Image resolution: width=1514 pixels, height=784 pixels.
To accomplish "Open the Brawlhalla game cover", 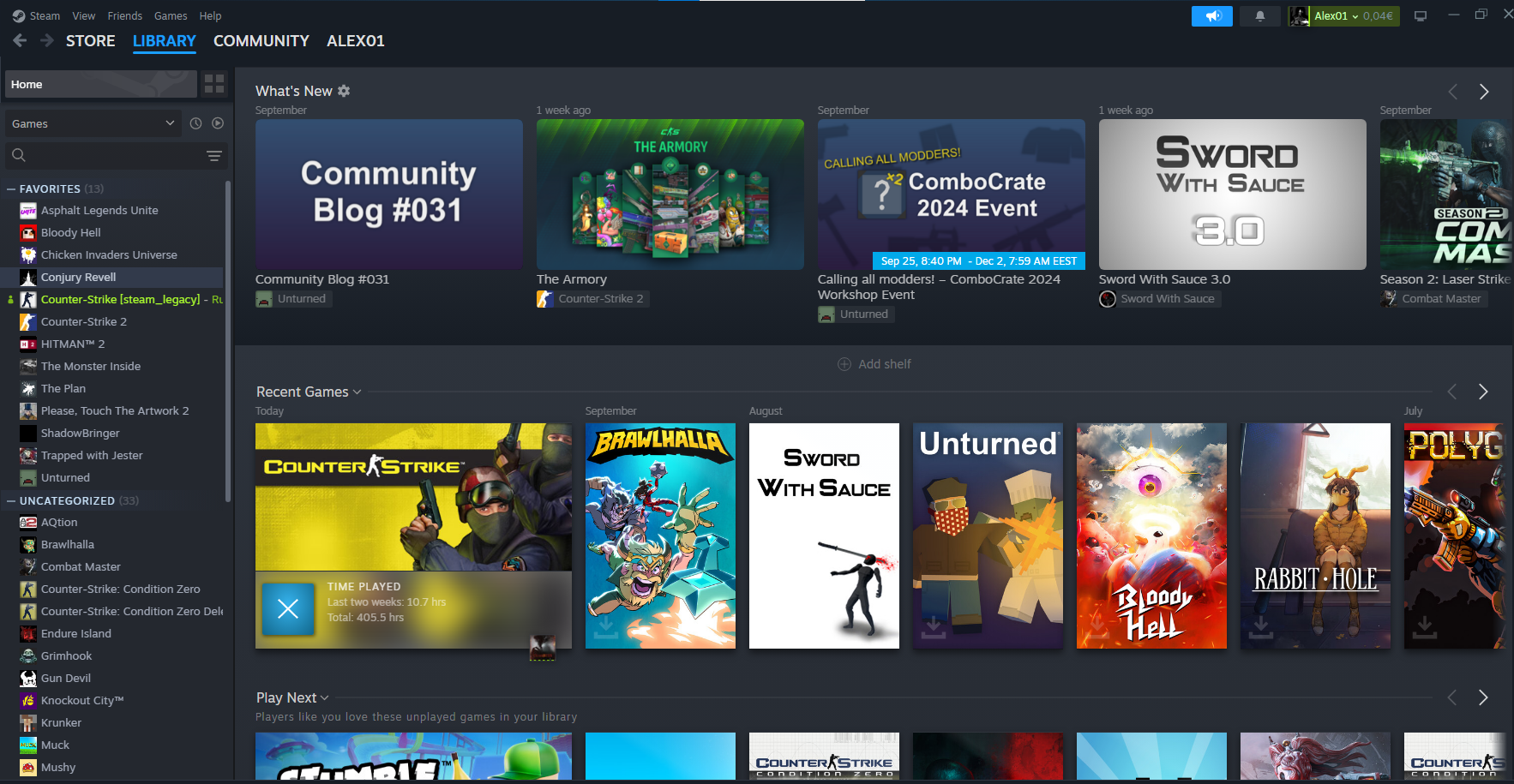I will tap(660, 536).
